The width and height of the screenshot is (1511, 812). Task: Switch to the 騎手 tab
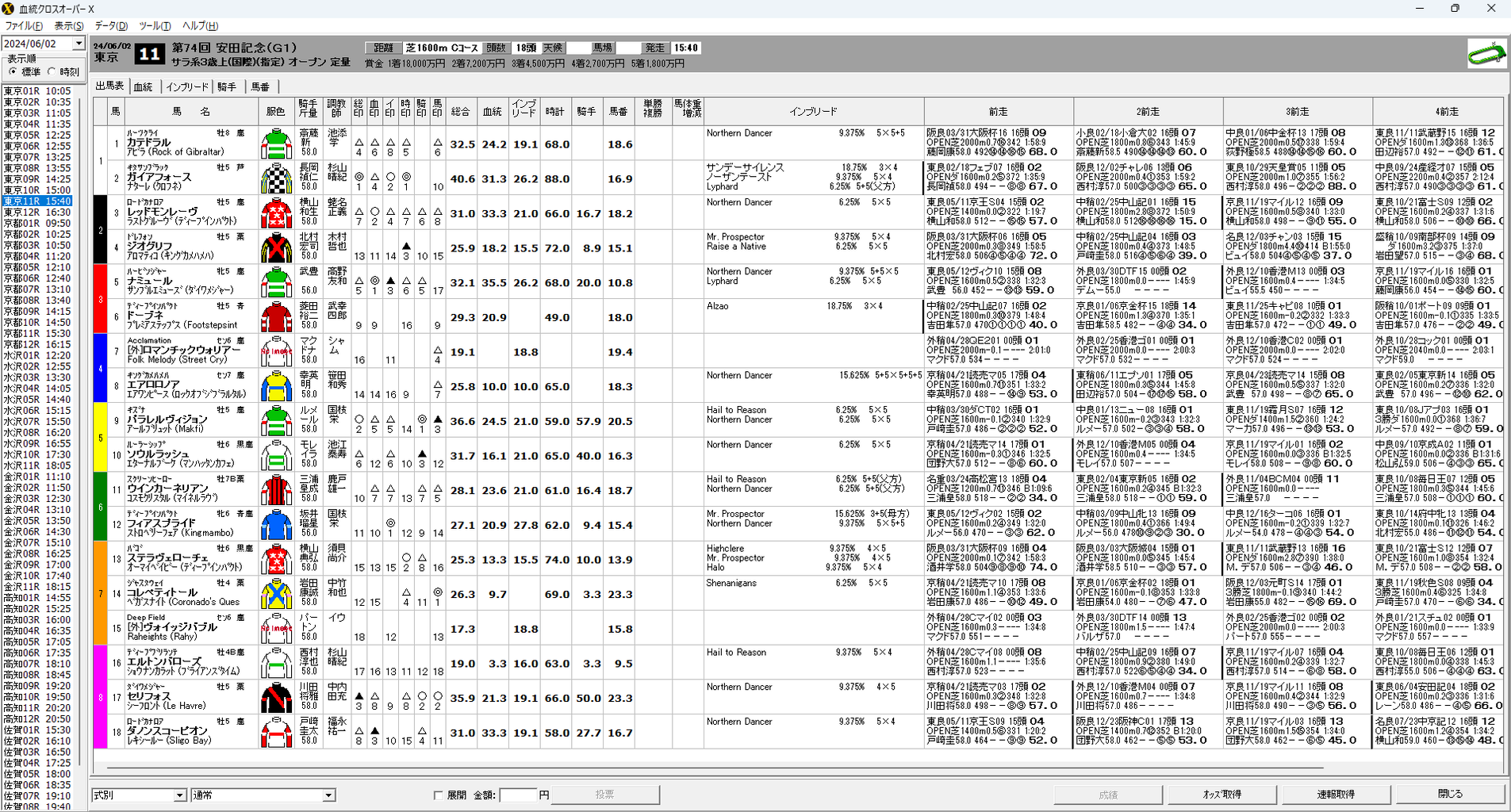(228, 87)
